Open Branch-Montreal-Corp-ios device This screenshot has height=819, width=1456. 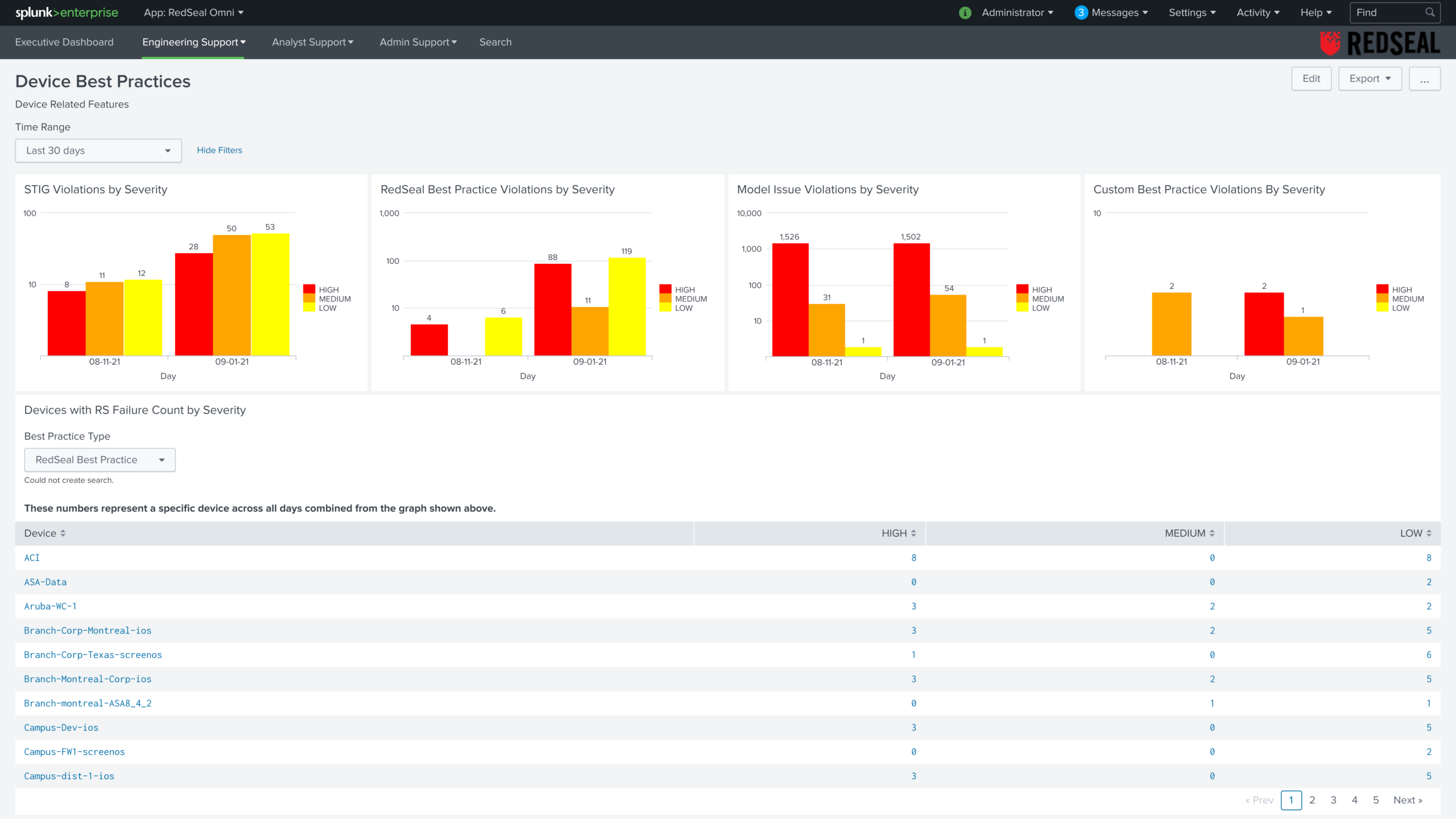click(x=88, y=679)
